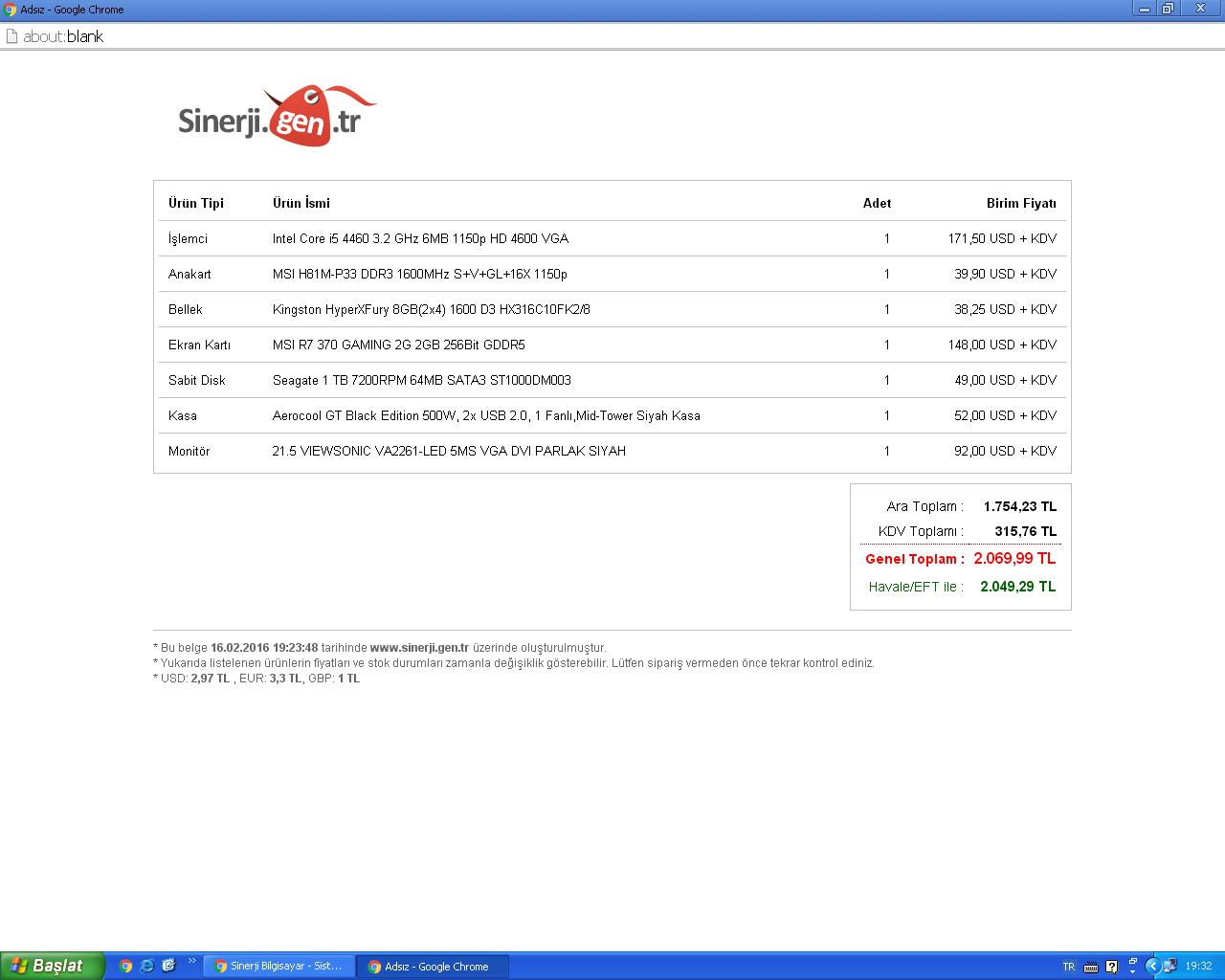
Task: Click the Ekran Kartı row label
Action: click(x=199, y=345)
